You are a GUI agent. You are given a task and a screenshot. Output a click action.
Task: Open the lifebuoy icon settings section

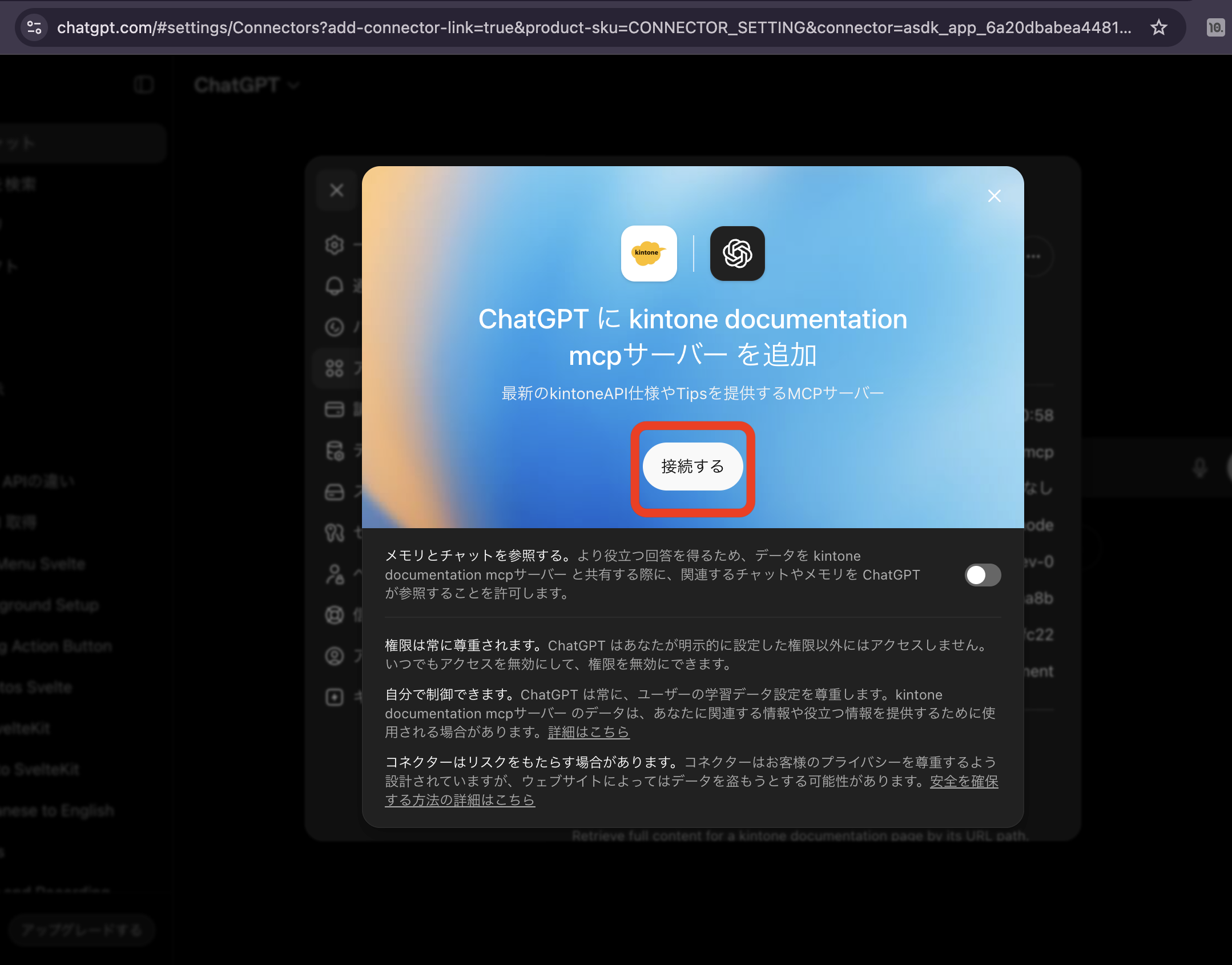335,615
